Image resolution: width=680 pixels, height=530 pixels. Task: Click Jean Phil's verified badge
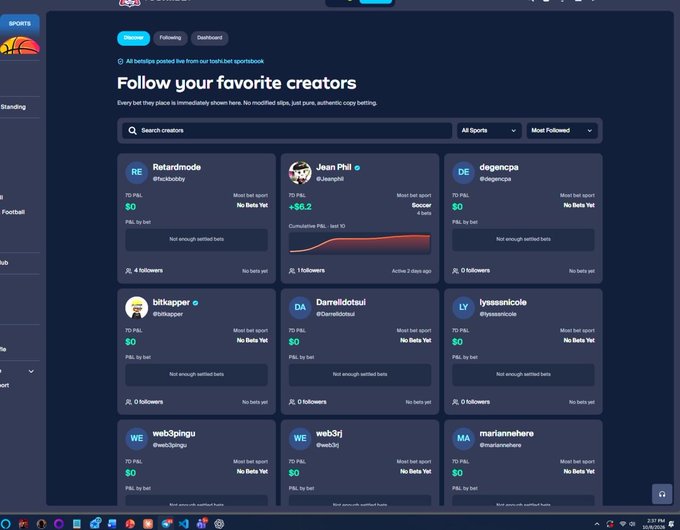(x=357, y=168)
